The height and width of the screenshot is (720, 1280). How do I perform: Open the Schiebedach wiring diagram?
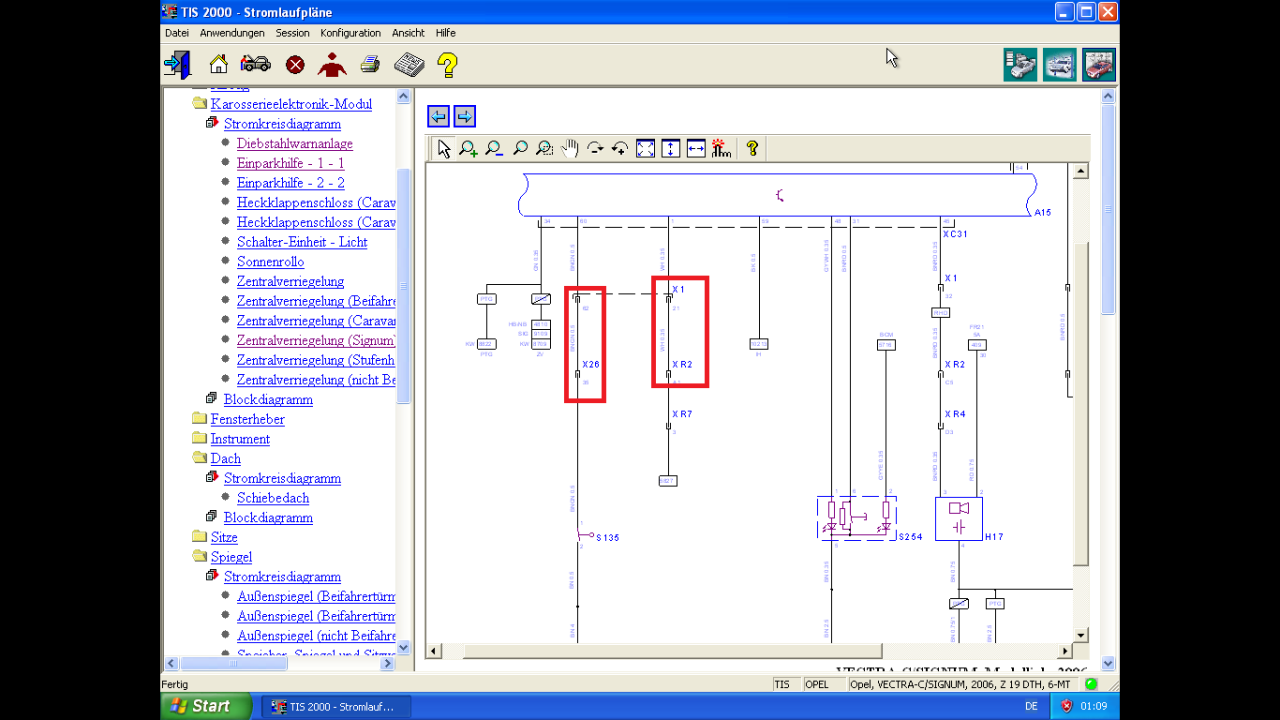click(x=272, y=498)
